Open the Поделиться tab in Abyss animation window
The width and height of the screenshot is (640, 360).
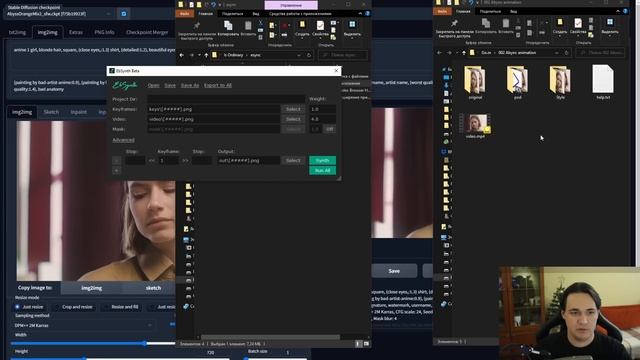[490, 11]
